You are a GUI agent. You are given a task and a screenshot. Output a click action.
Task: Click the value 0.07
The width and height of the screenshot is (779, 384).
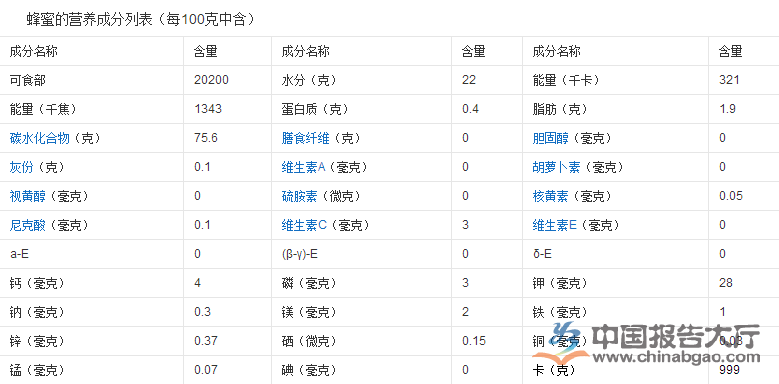coord(206,371)
